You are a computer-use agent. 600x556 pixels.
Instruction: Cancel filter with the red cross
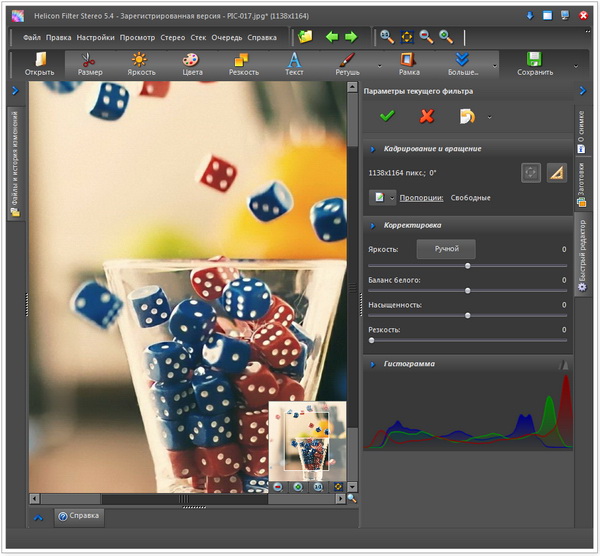pos(427,116)
